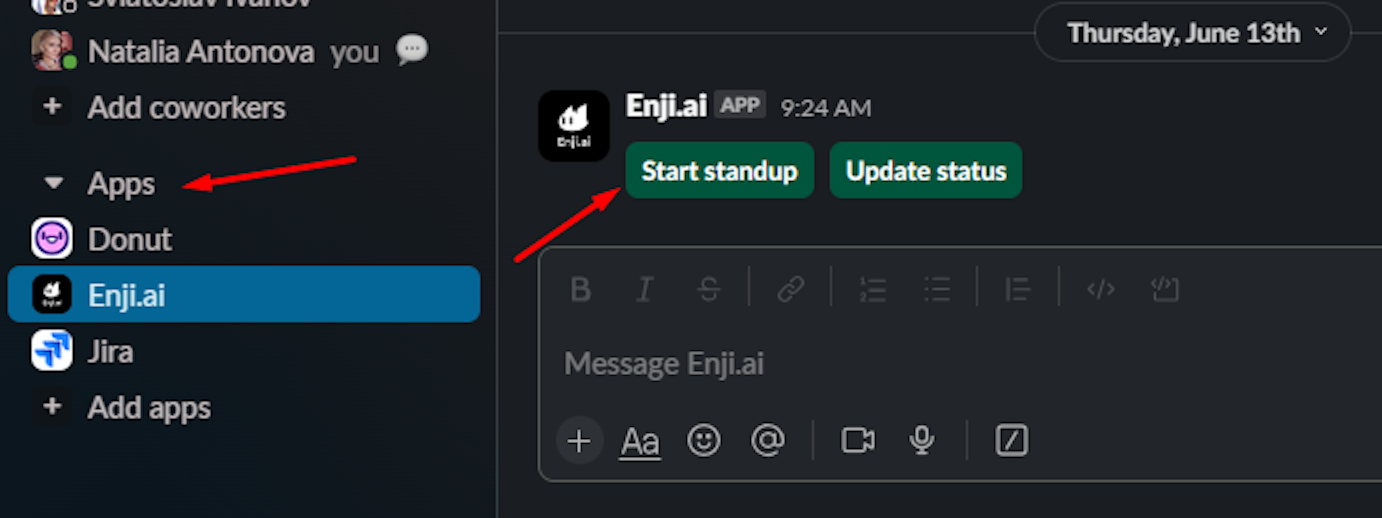
Task: Toggle bold text formatting
Action: [x=580, y=290]
